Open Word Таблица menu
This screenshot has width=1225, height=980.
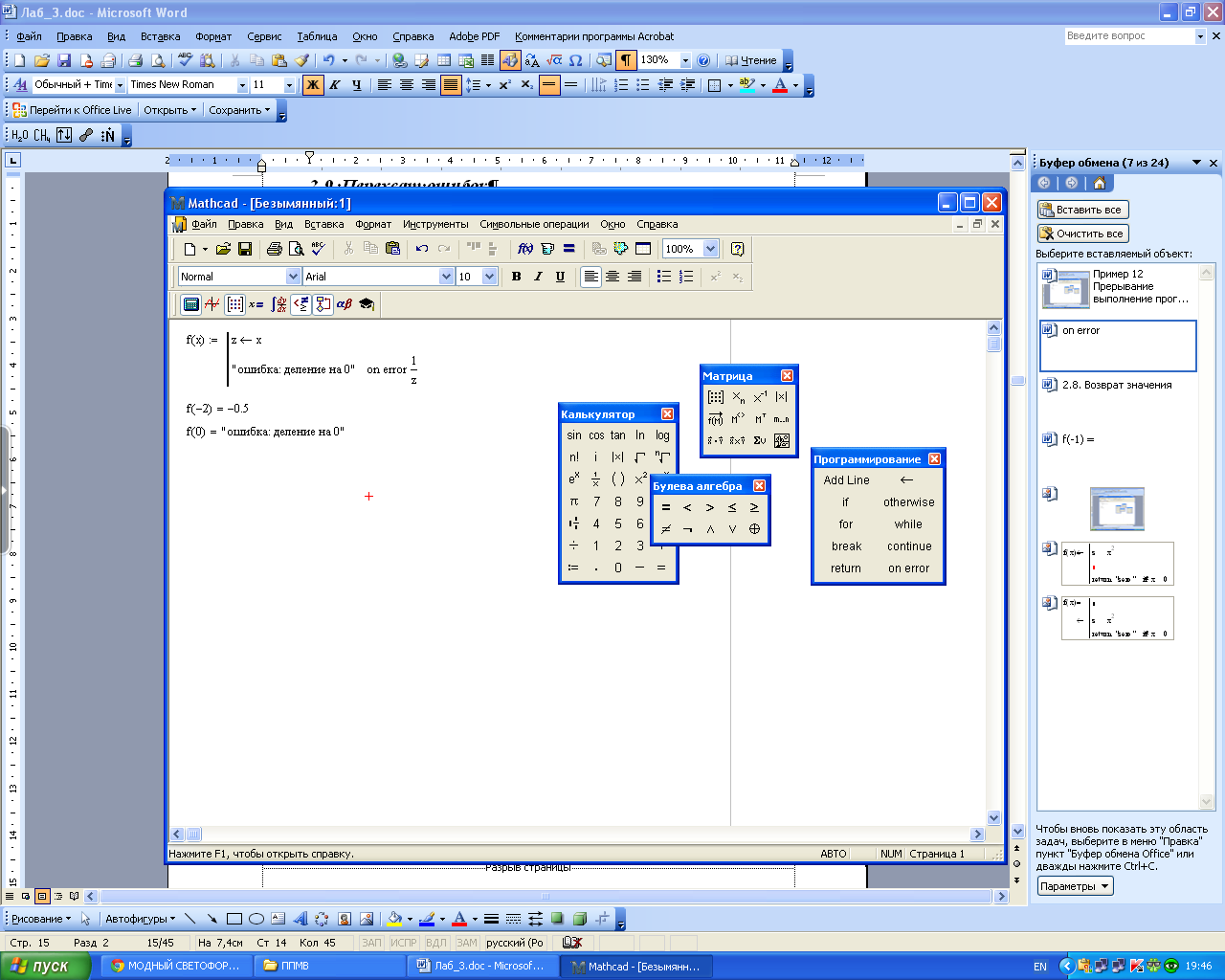(x=317, y=36)
